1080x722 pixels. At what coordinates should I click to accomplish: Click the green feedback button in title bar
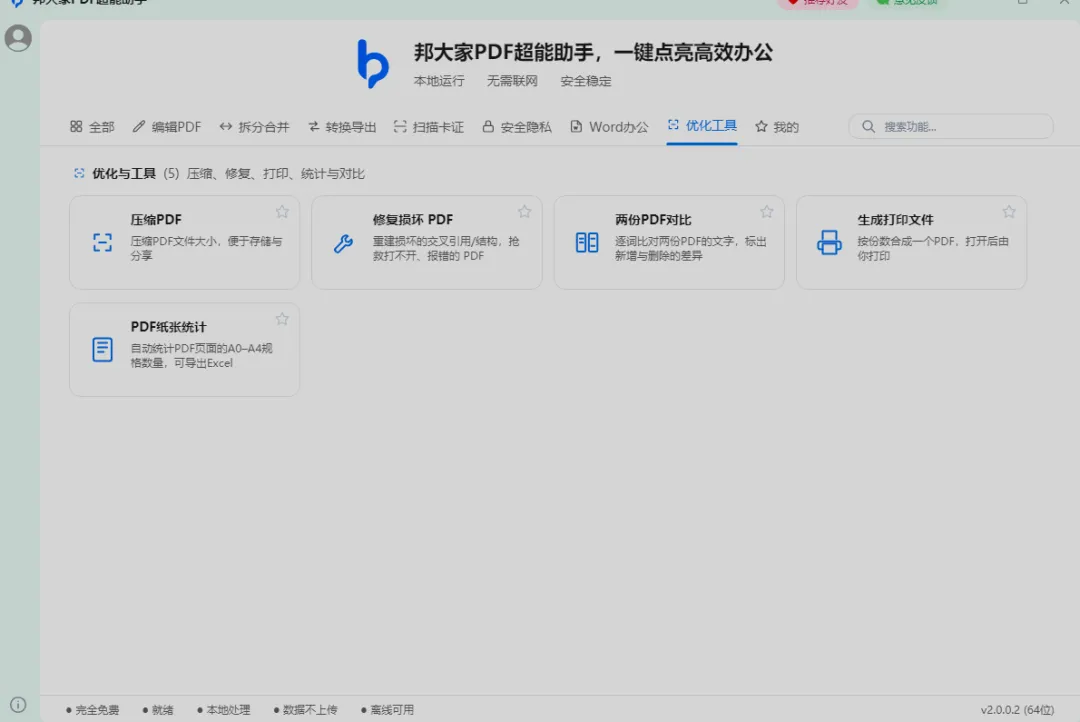tap(908, 3)
